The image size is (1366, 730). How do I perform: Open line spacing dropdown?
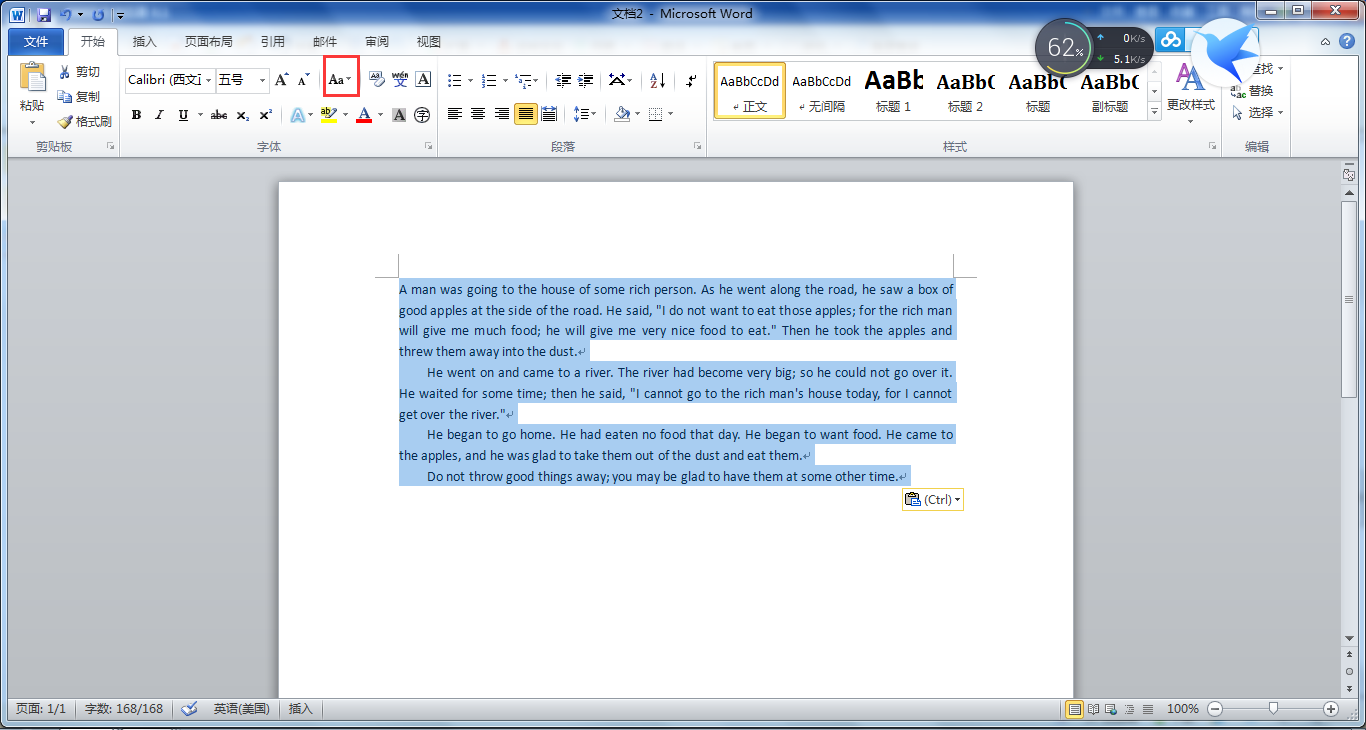point(586,114)
